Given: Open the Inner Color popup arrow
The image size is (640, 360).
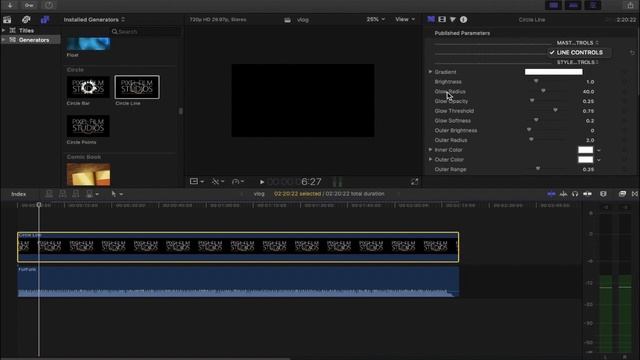Looking at the screenshot, I should click(x=598, y=150).
